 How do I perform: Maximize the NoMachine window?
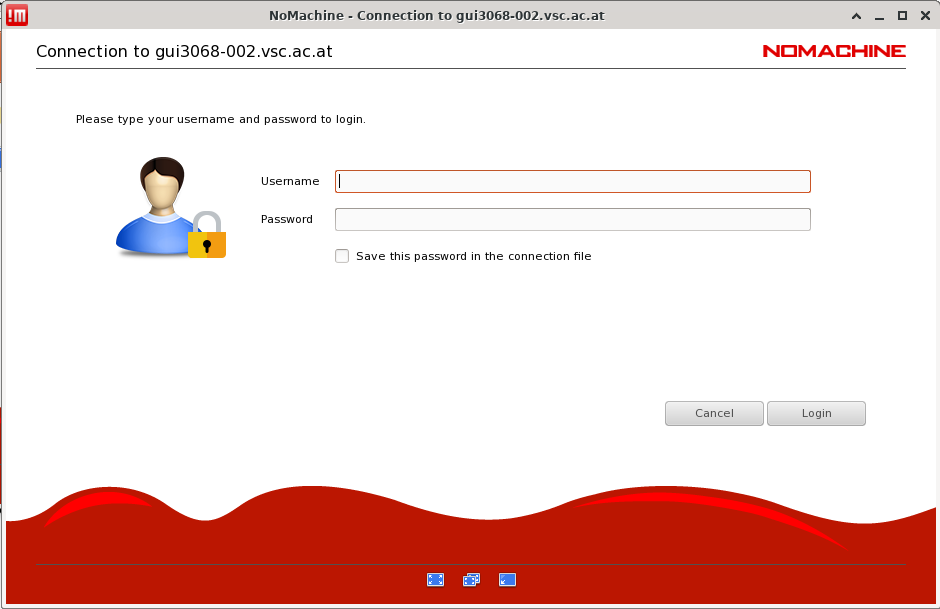tap(902, 16)
